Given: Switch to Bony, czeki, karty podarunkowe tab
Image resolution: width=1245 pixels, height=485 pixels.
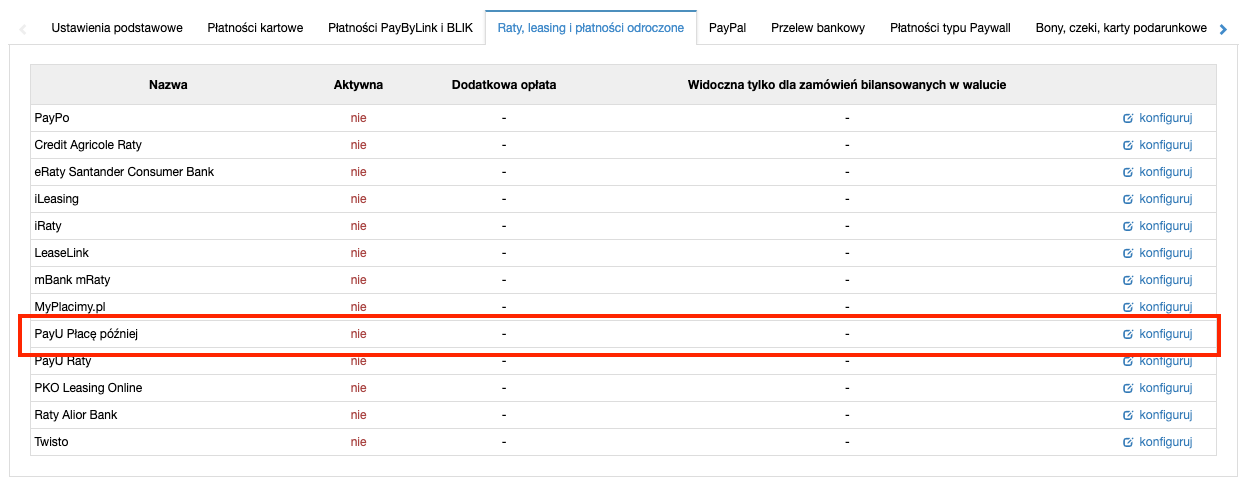Looking at the screenshot, I should tap(1121, 28).
